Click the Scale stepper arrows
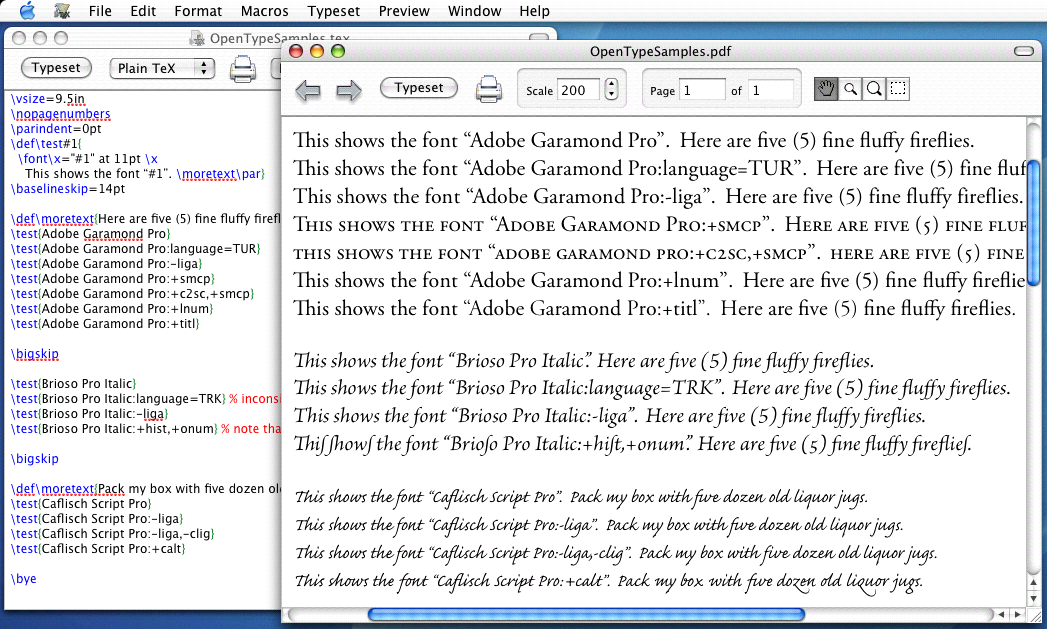Viewport: 1047px width, 629px height. pyautogui.click(x=611, y=89)
